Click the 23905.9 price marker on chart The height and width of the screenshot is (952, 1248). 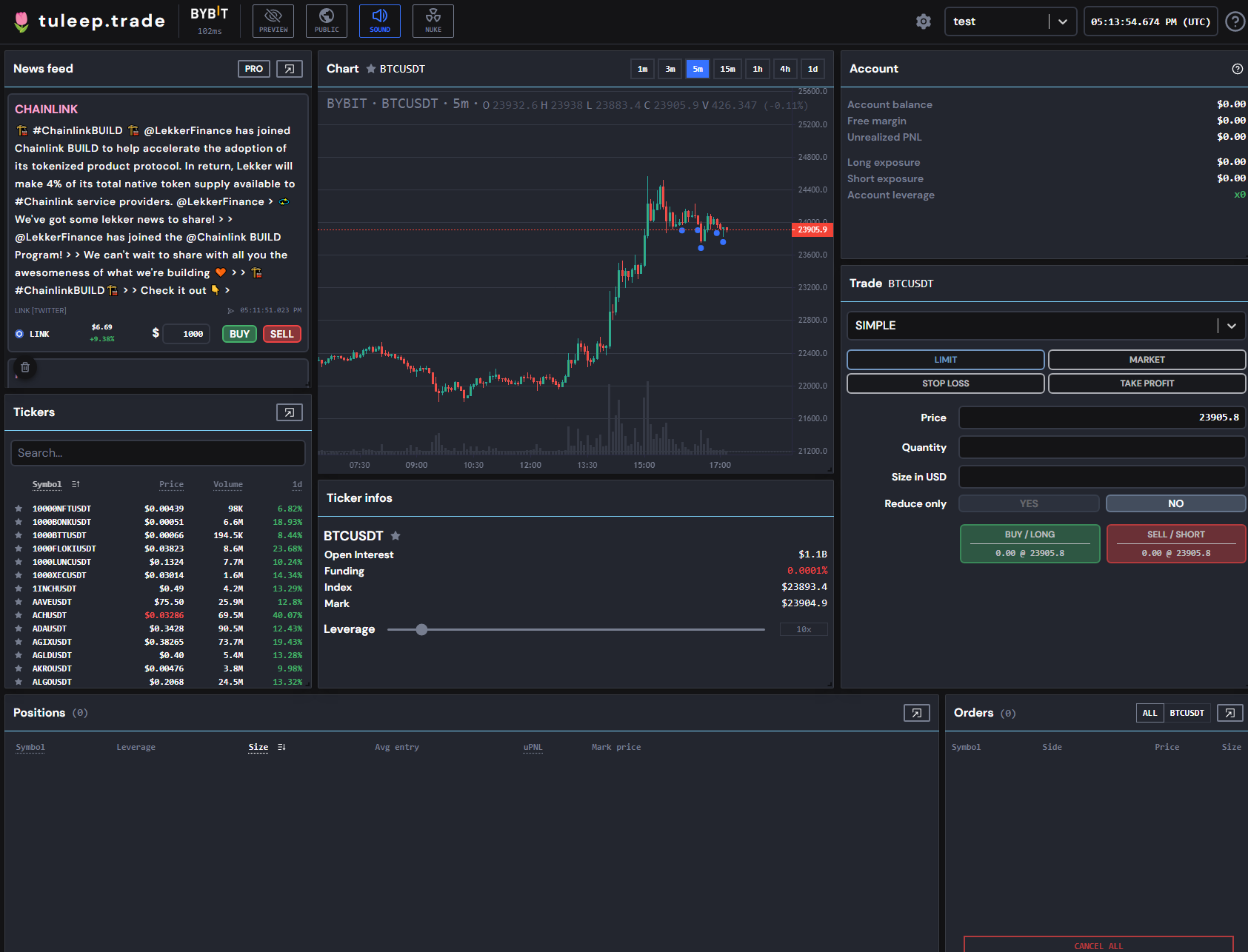[x=812, y=229]
